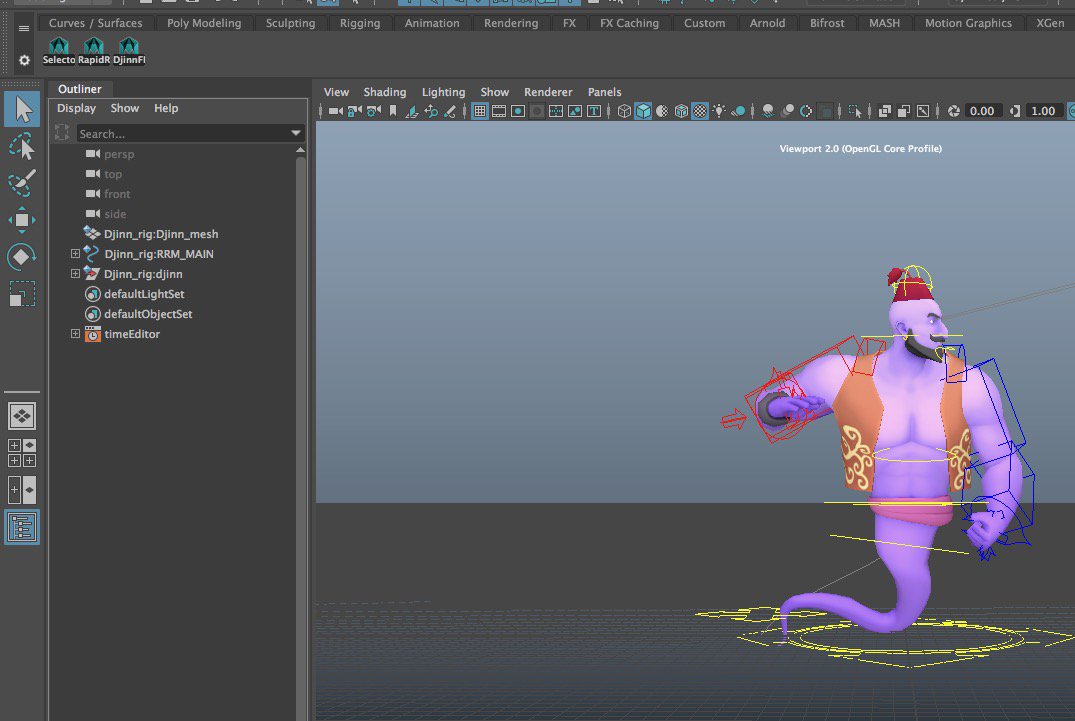
Task: Expand the Djinn_rig:djinn node
Action: [75, 273]
